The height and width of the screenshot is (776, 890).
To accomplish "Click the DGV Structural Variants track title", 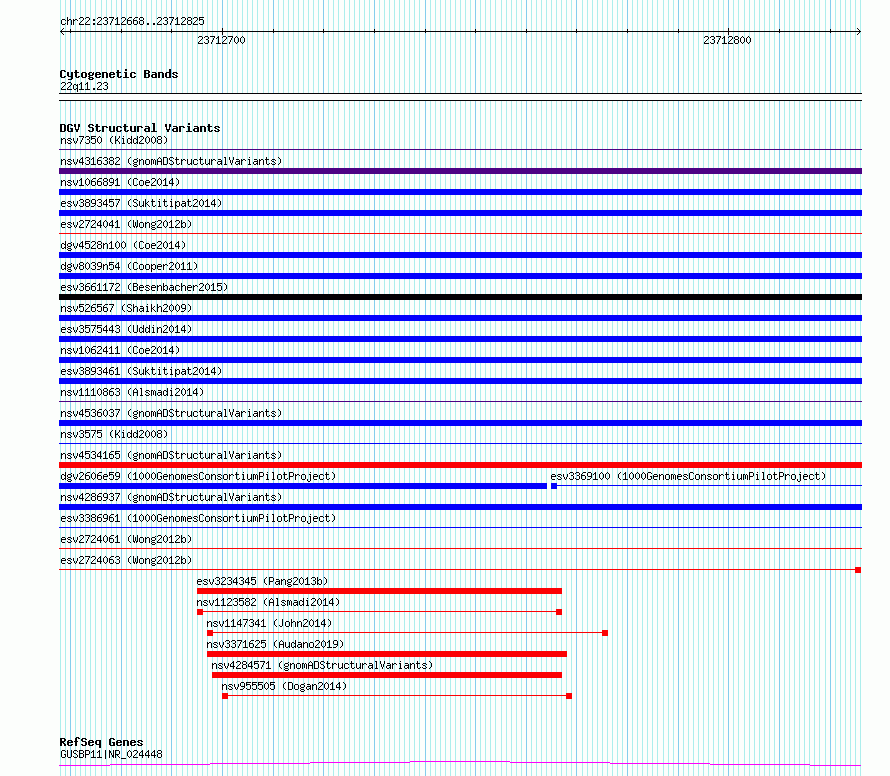I will tap(140, 128).
